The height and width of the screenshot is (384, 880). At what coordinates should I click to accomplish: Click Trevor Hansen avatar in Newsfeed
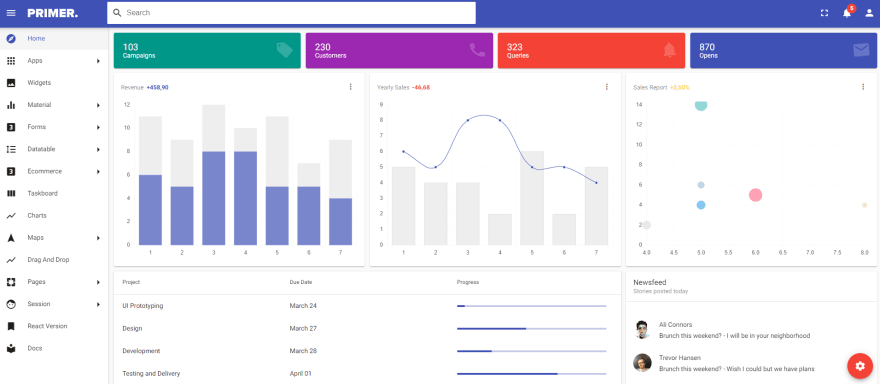pos(642,363)
